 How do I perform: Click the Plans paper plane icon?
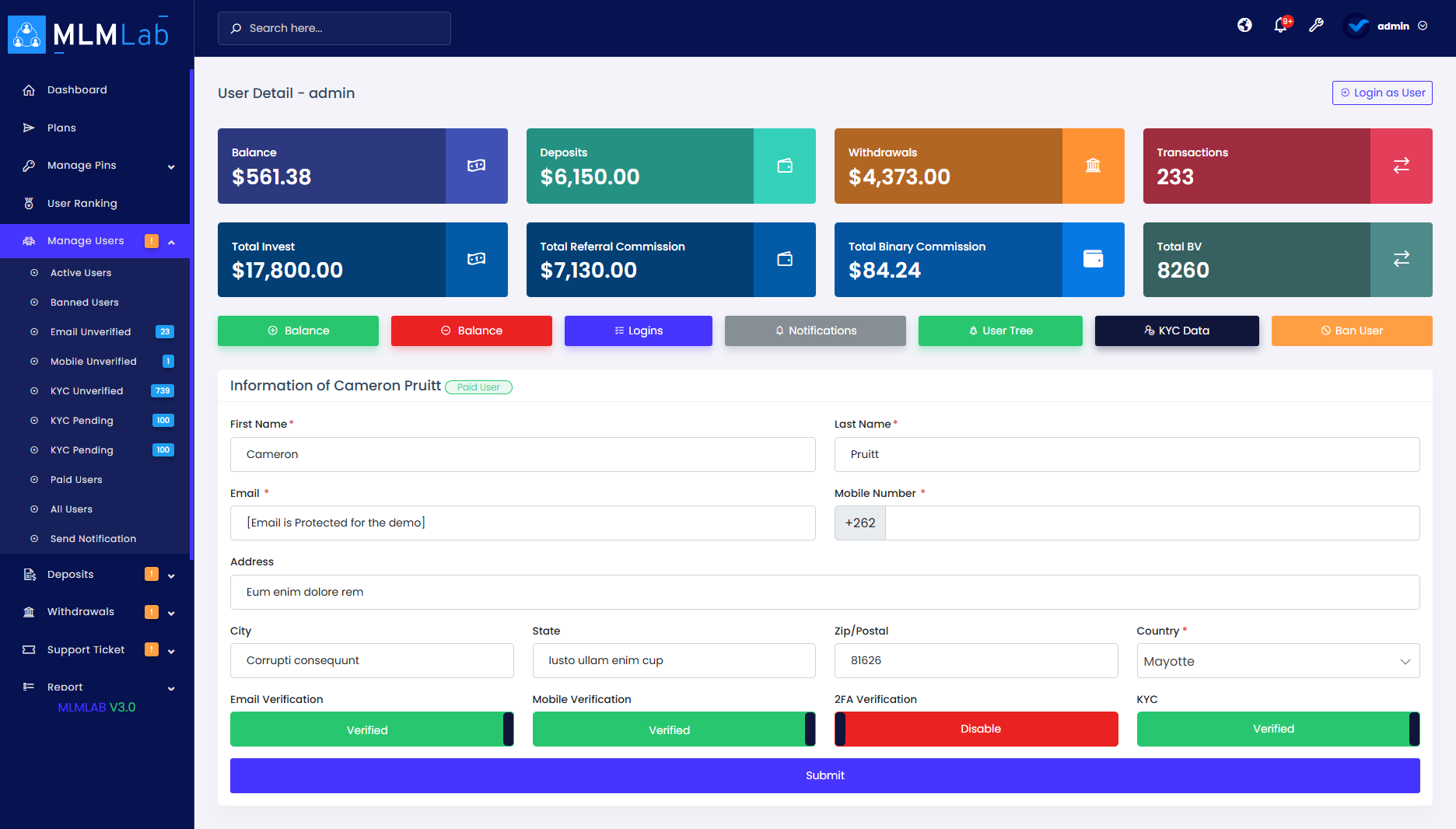29,128
